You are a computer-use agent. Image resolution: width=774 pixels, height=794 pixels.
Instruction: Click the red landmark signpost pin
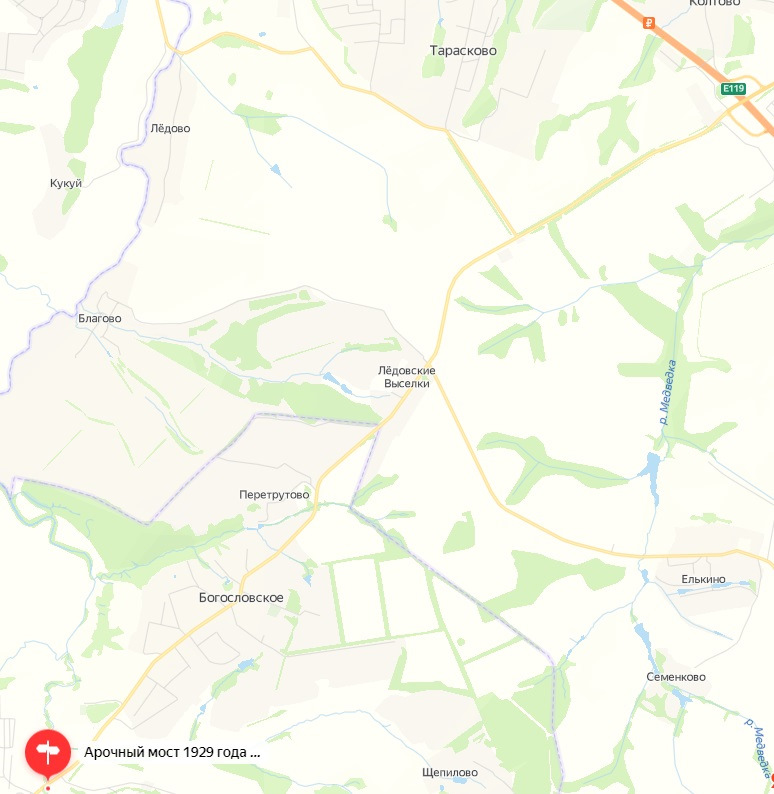point(48,753)
